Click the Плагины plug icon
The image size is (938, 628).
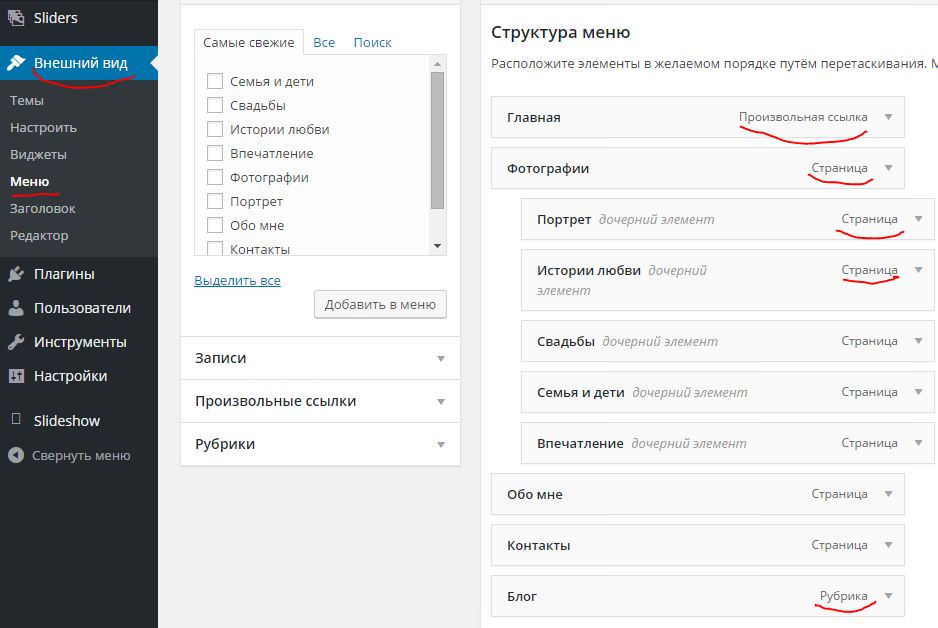tap(16, 274)
